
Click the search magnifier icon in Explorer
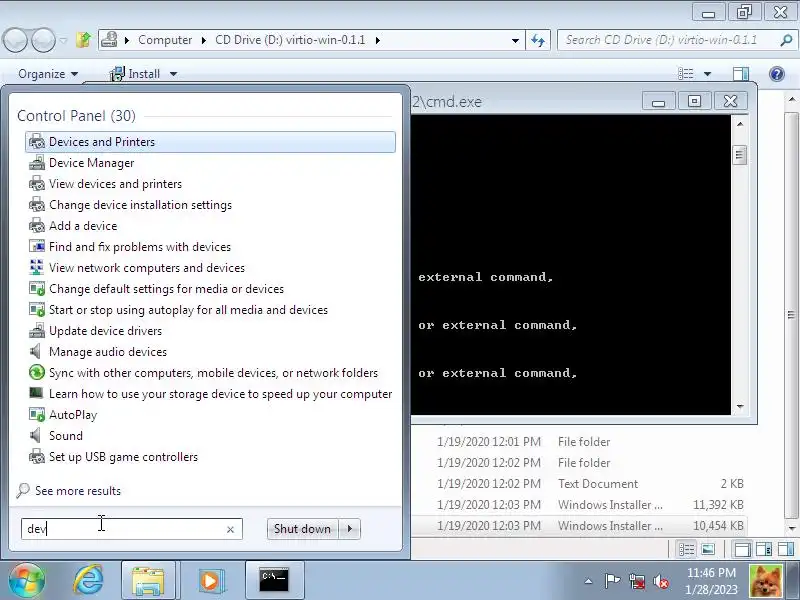786,40
